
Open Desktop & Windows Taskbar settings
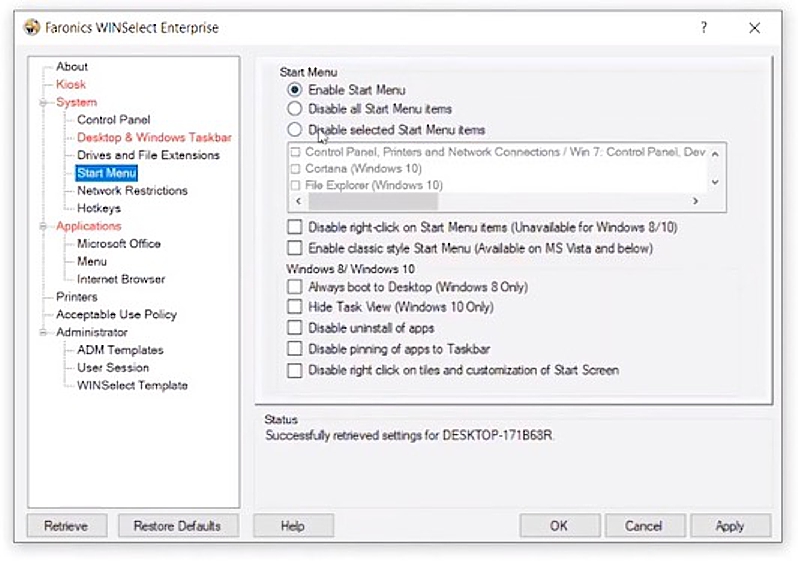click(x=154, y=137)
